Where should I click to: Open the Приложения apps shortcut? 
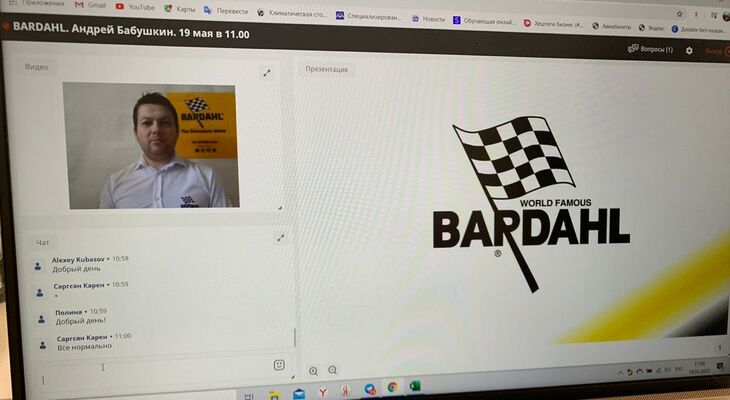37,3
